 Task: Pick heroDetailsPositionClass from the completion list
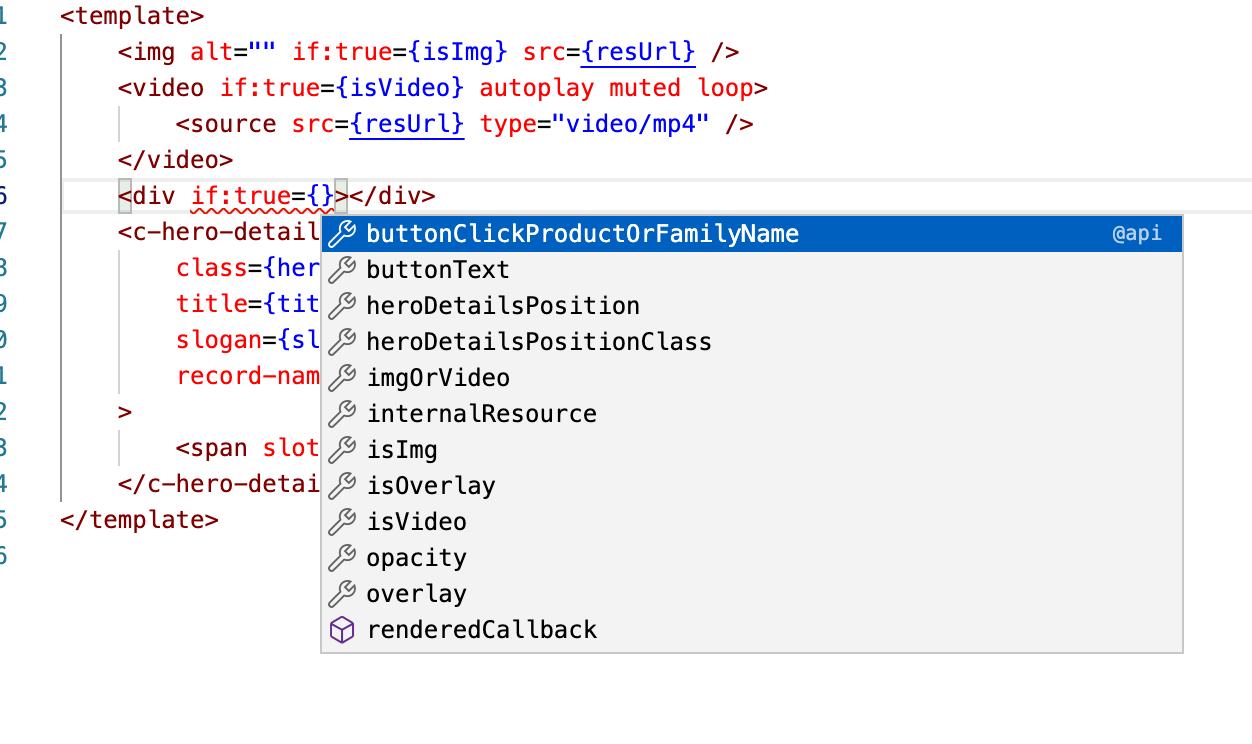(539, 341)
